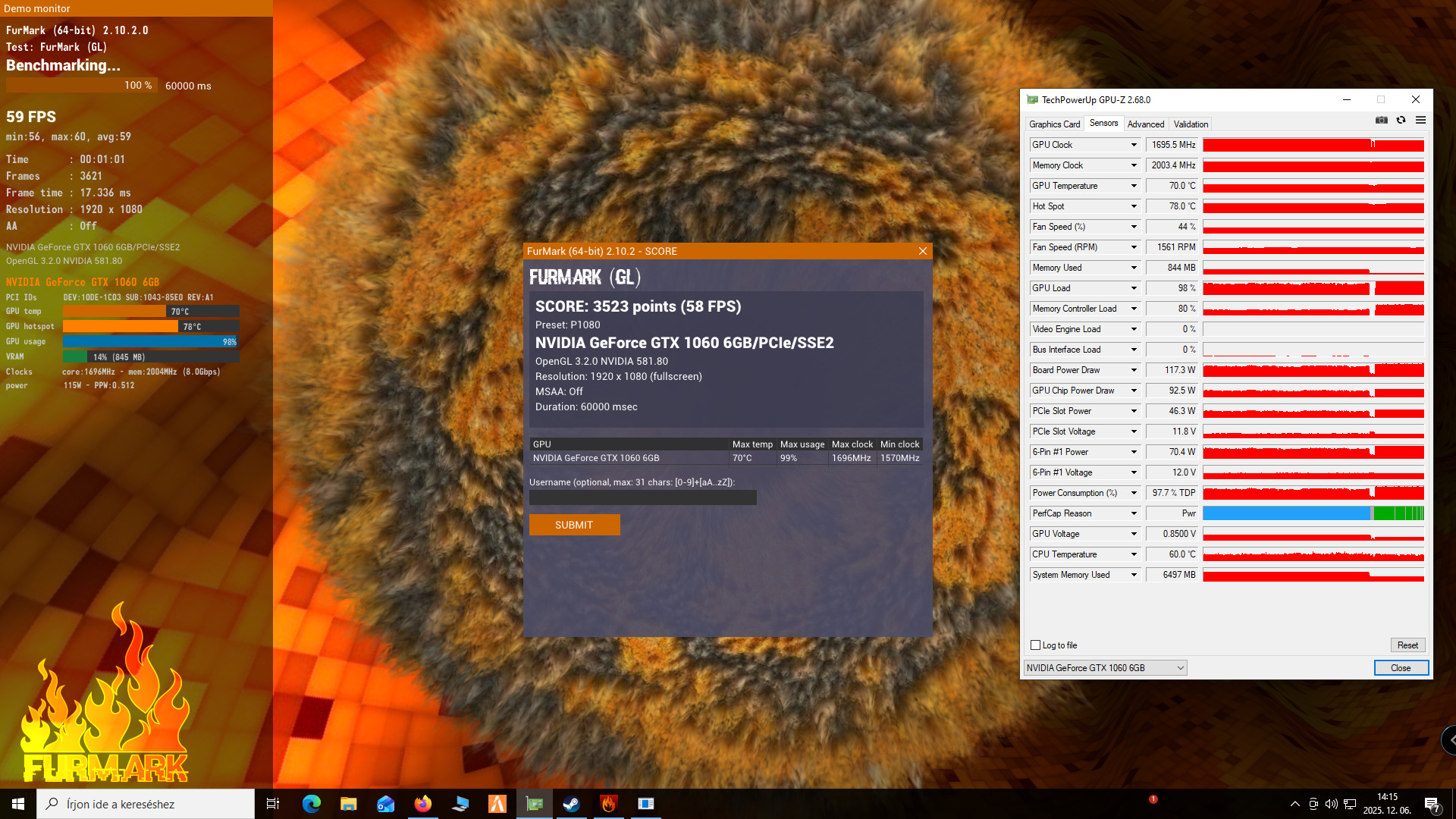Open FurMark from the taskbar
This screenshot has width=1456, height=819.
pos(609,804)
